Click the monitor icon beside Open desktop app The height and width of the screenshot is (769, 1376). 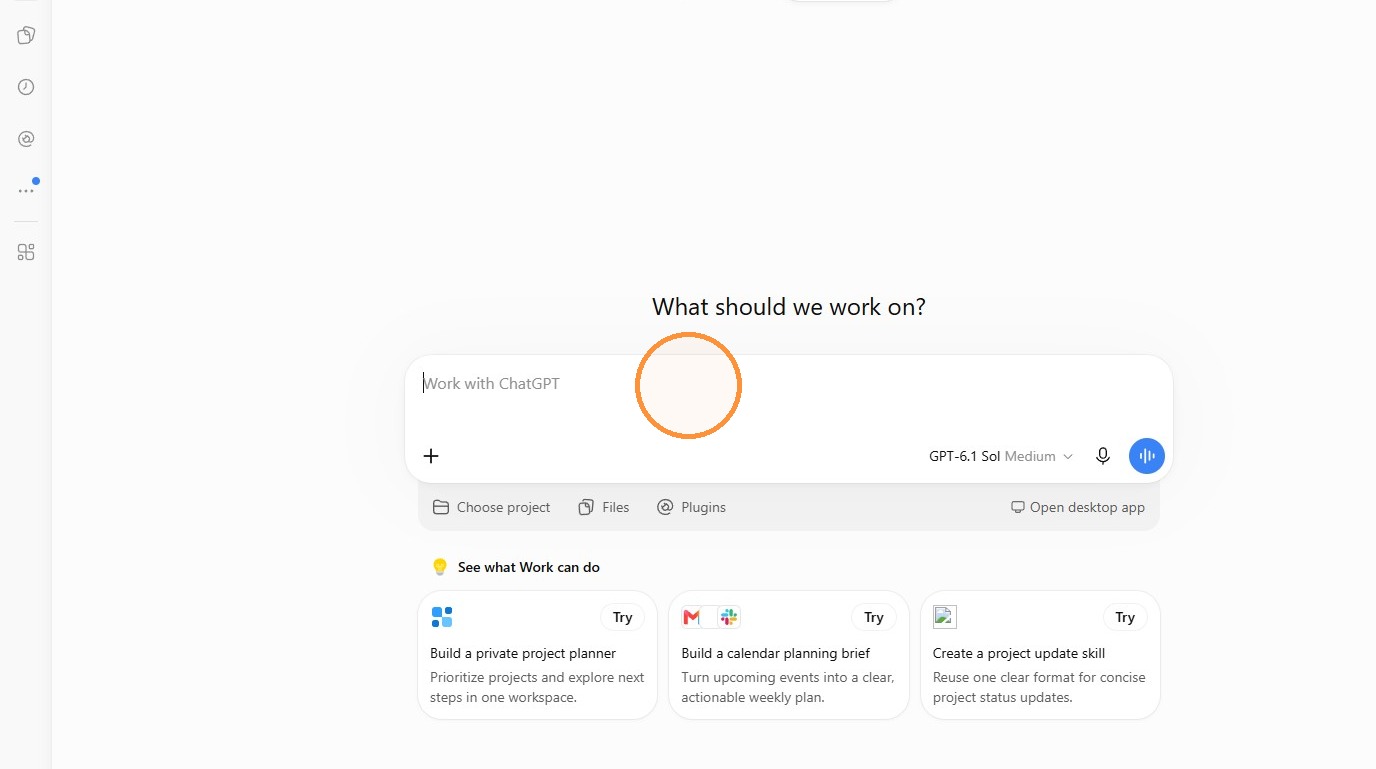pos(1018,507)
